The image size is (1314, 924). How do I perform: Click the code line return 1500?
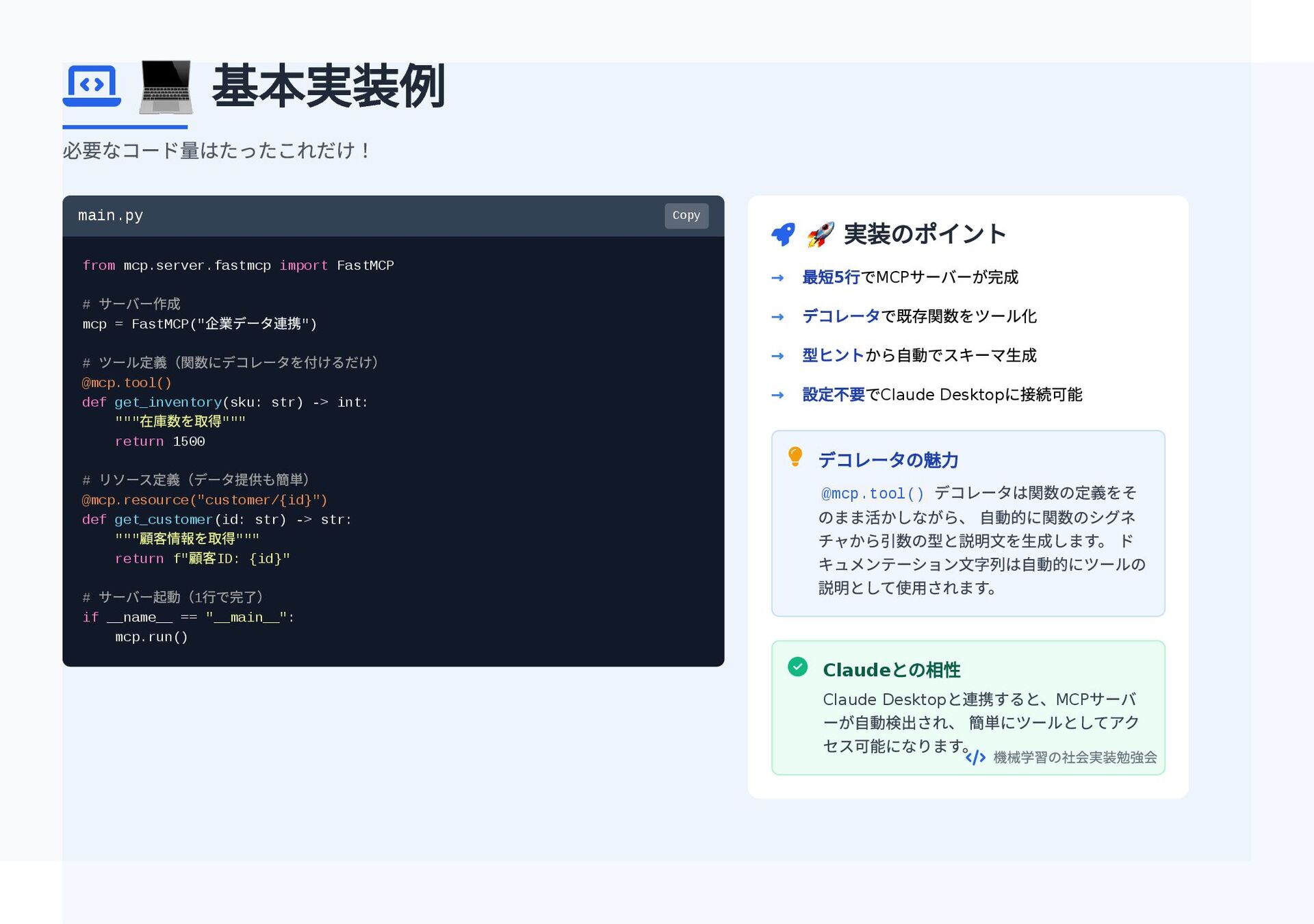click(160, 441)
